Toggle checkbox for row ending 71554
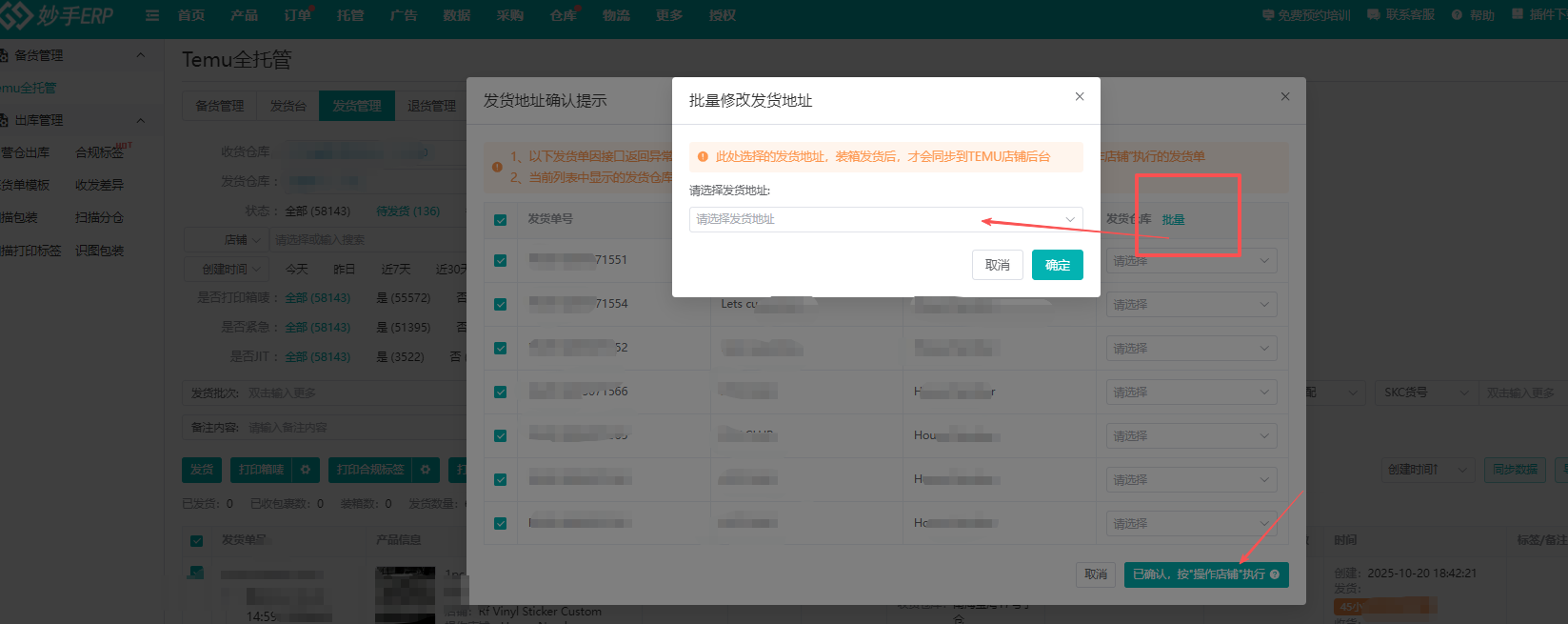 (x=501, y=304)
